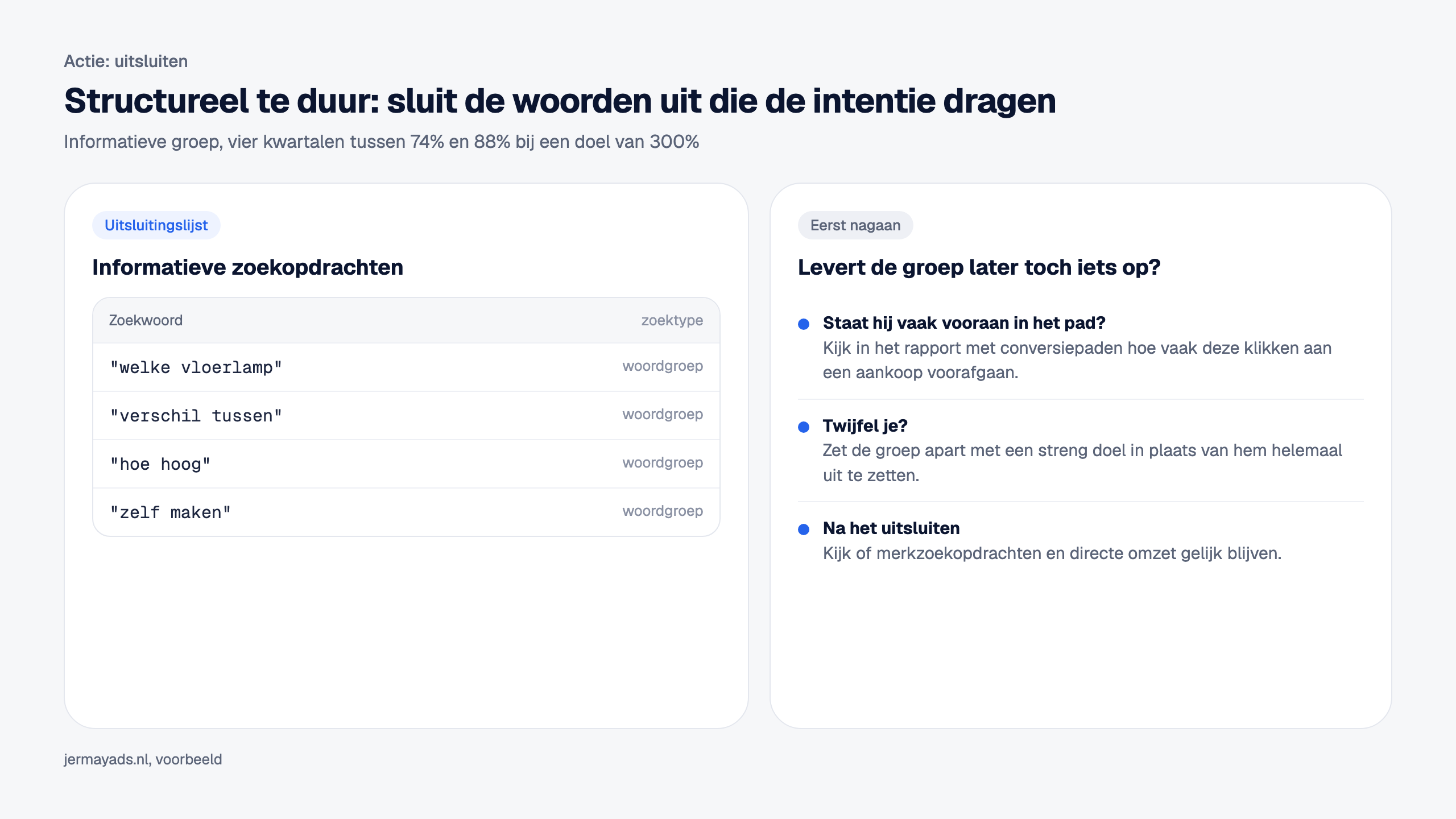The width and height of the screenshot is (1456, 819).
Task: Click the 'Eerst nagaan' badge
Action: pos(855,225)
